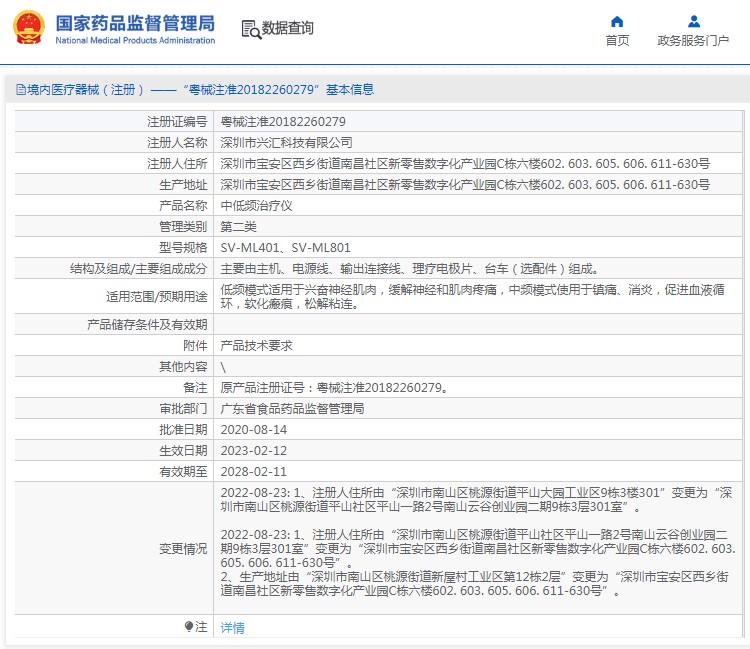This screenshot has width=750, height=649.
Task: Click the NMPA national emblem logo
Action: click(x=28, y=28)
